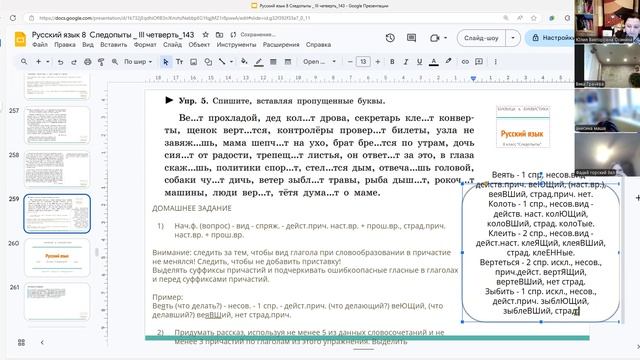
Task: Open the Инструменты menu
Action: pos(236,44)
